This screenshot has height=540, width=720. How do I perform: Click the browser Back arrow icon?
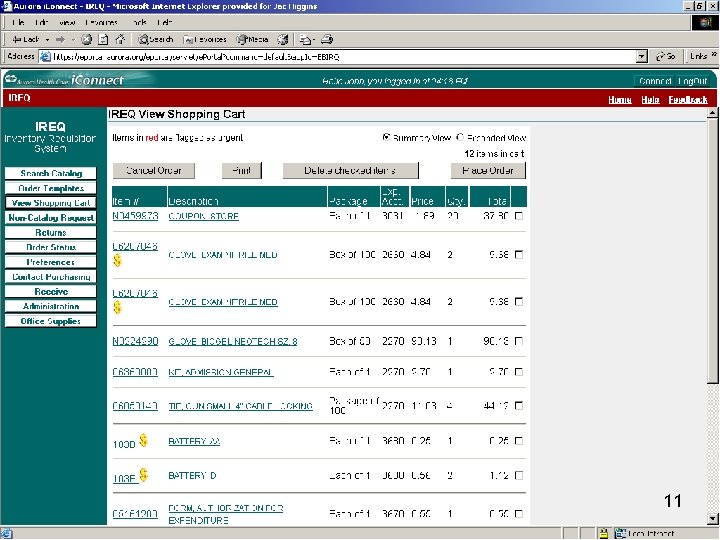pos(16,39)
